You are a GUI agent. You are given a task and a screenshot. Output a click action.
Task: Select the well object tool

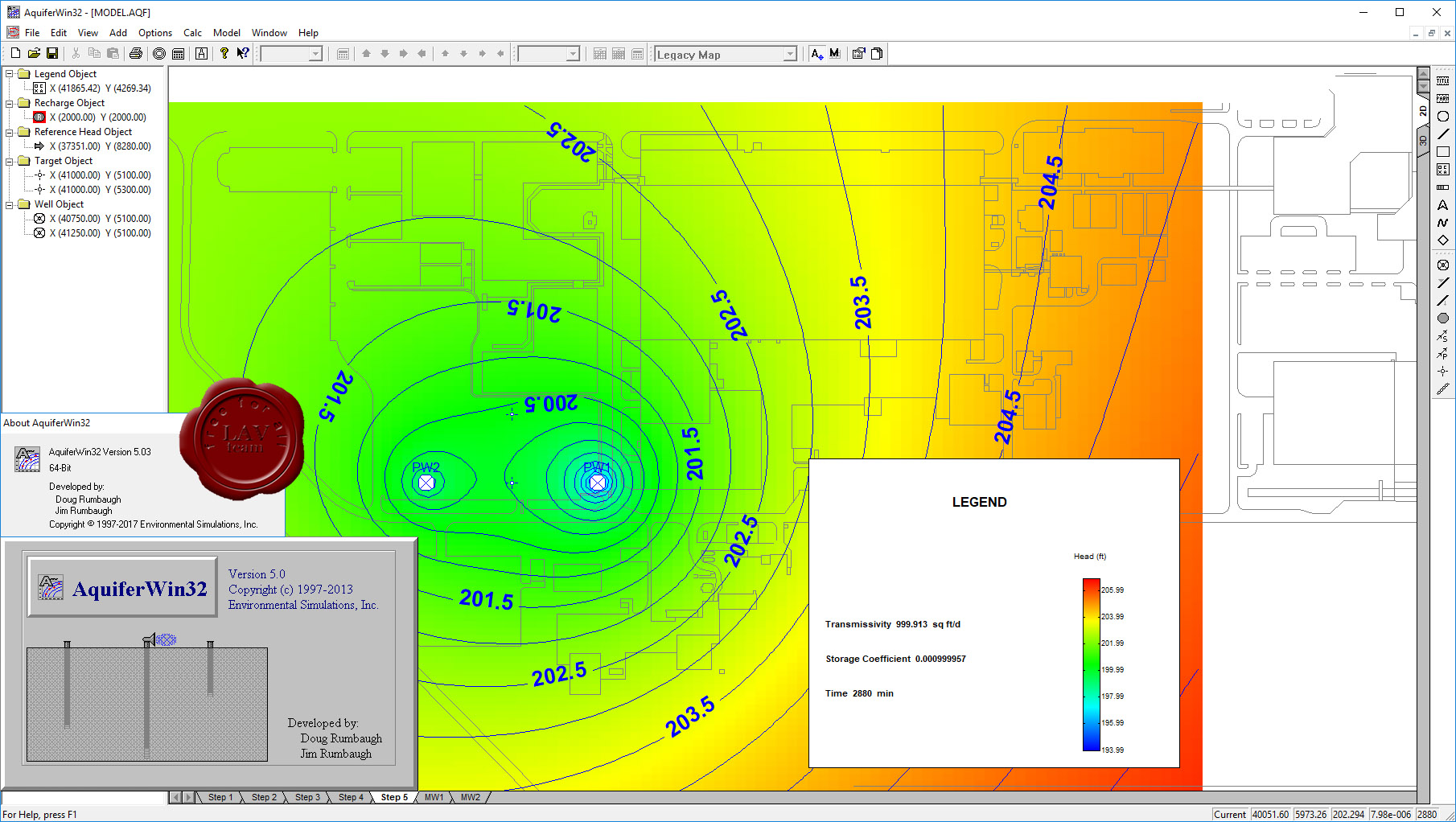pos(1443,265)
